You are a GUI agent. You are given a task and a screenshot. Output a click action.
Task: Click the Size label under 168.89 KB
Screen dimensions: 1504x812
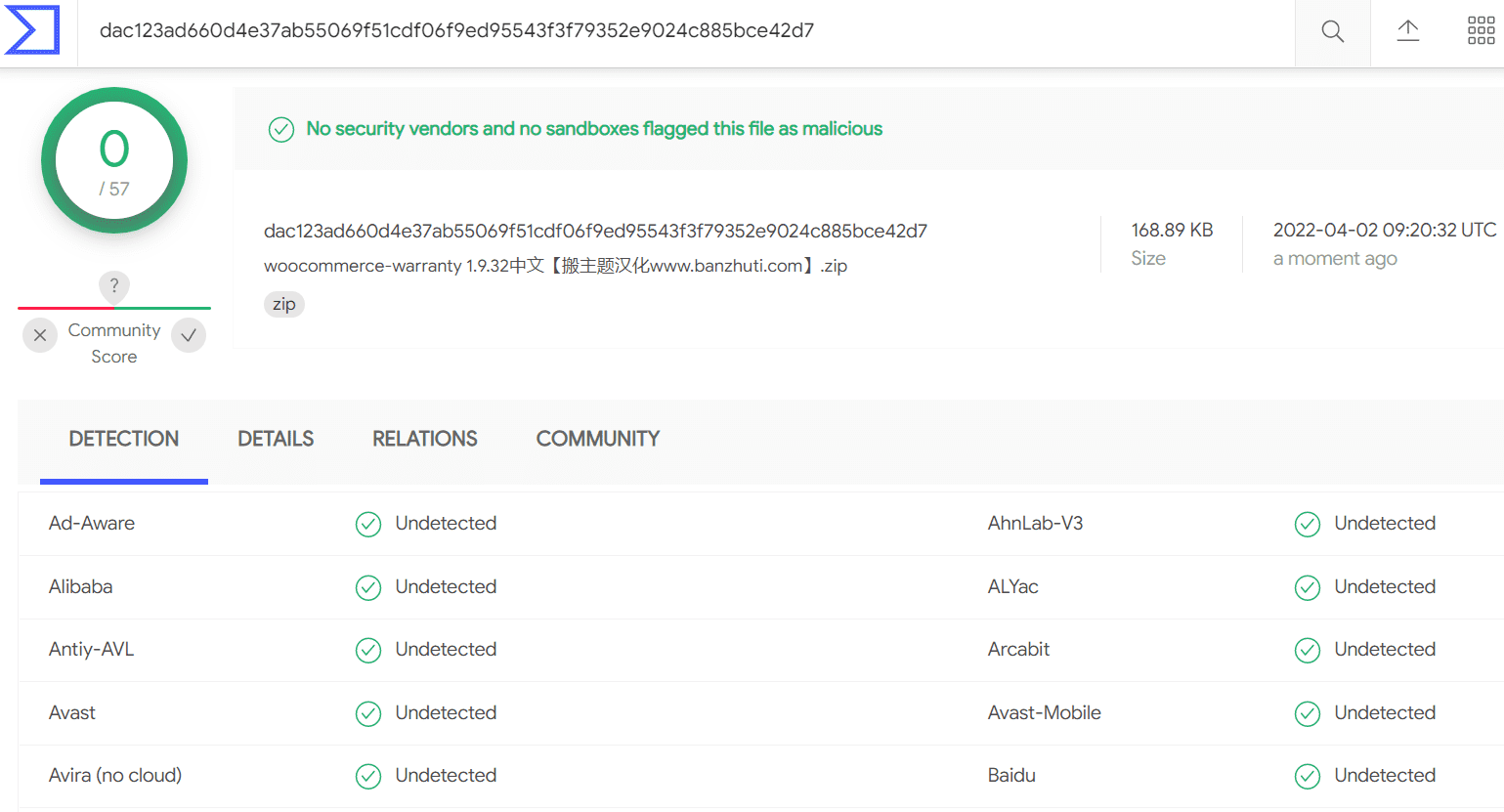tap(1148, 258)
